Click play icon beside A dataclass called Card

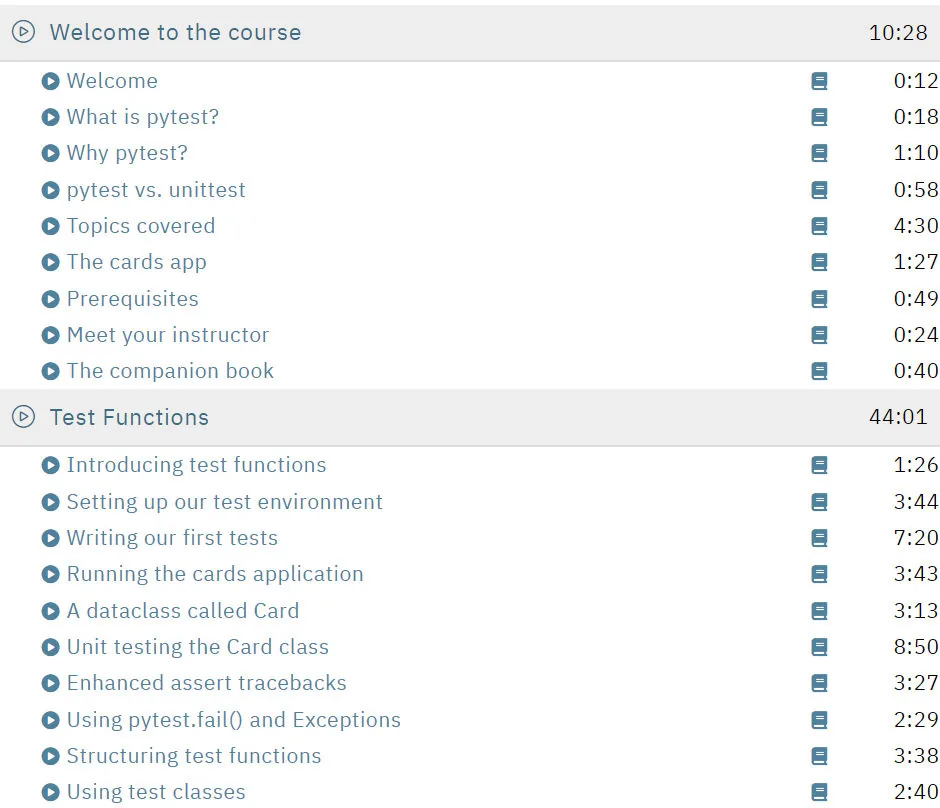[50, 611]
